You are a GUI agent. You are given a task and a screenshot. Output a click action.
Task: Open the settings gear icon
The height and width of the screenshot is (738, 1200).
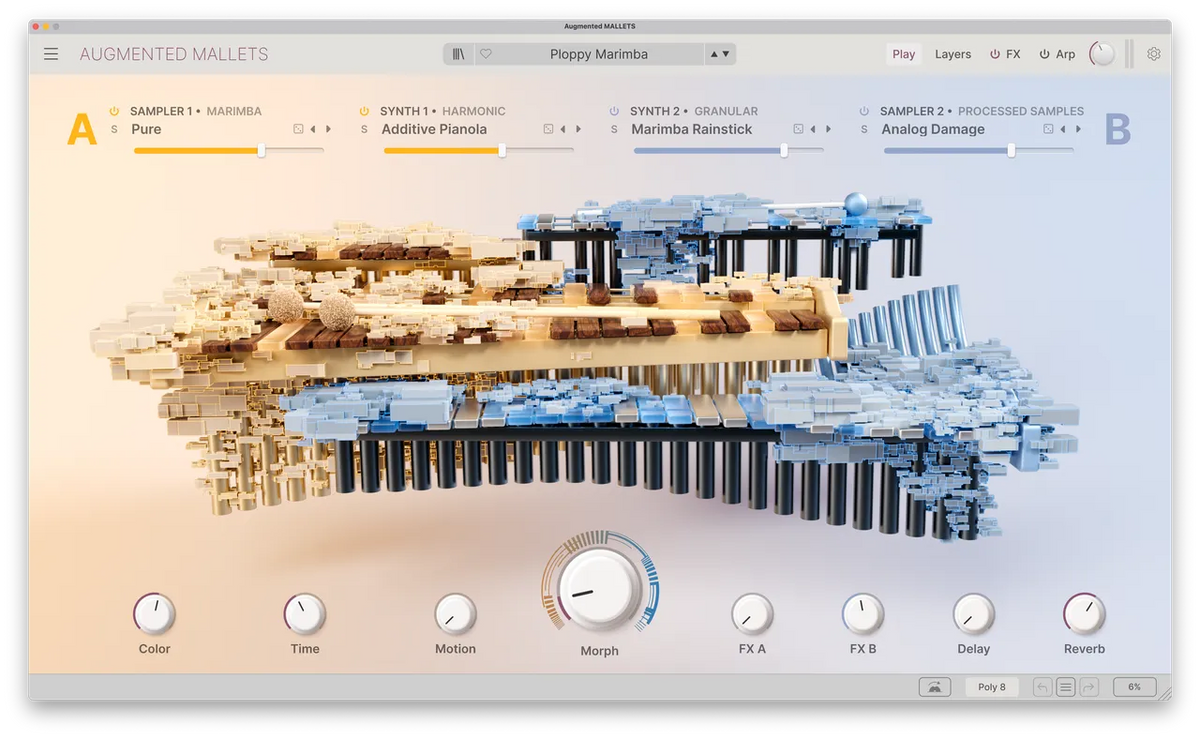coord(1155,54)
